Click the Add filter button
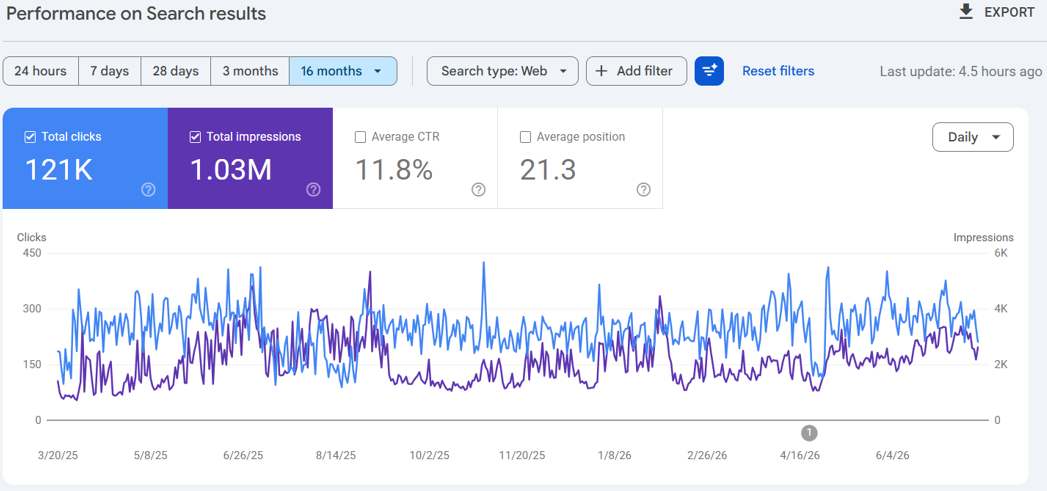Screen dimensions: 1047x491 tap(636, 71)
